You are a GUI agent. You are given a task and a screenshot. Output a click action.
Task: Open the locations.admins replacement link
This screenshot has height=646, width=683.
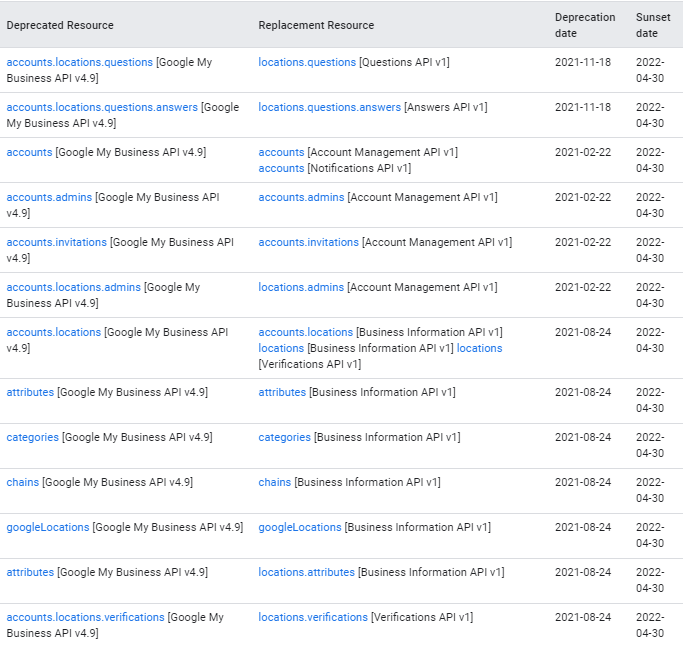tap(301, 287)
